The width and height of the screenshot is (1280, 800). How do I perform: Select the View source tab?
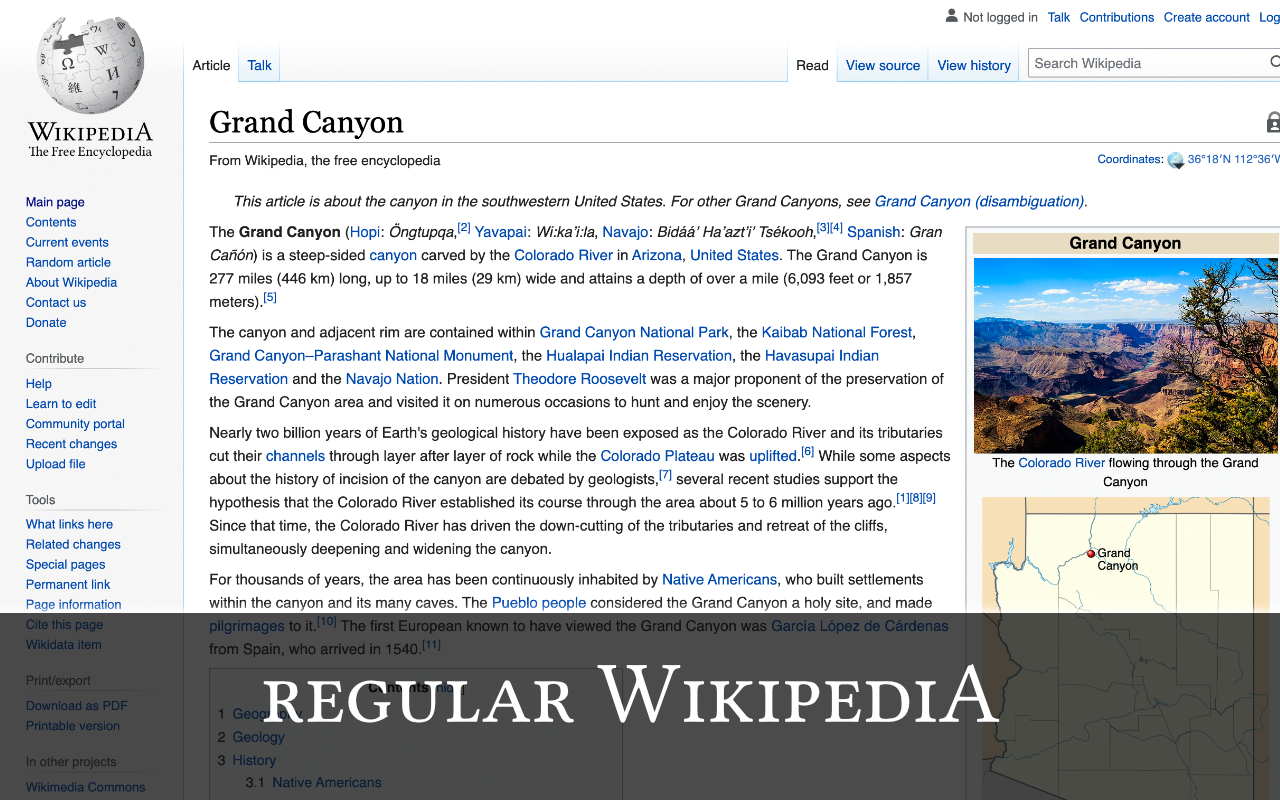pyautogui.click(x=882, y=65)
